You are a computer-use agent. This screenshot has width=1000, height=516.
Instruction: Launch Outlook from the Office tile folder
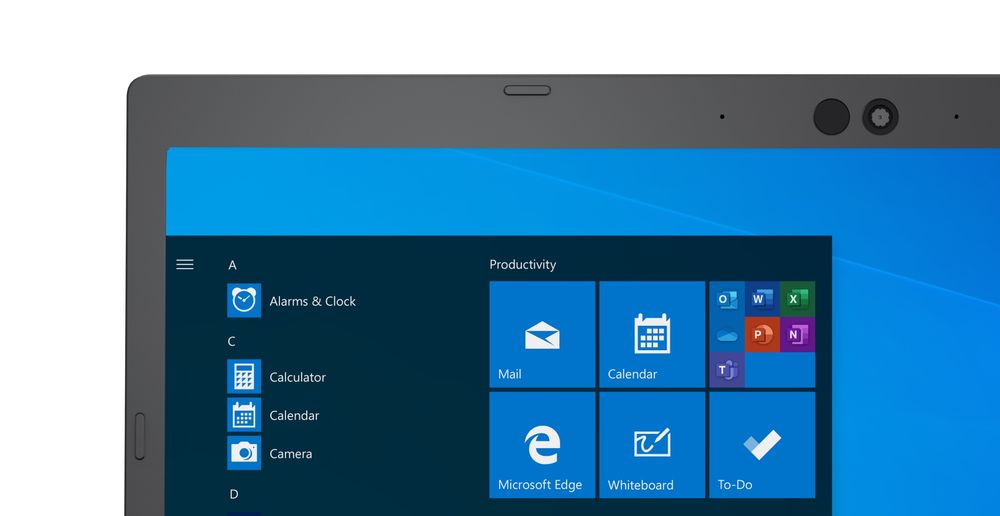(727, 299)
